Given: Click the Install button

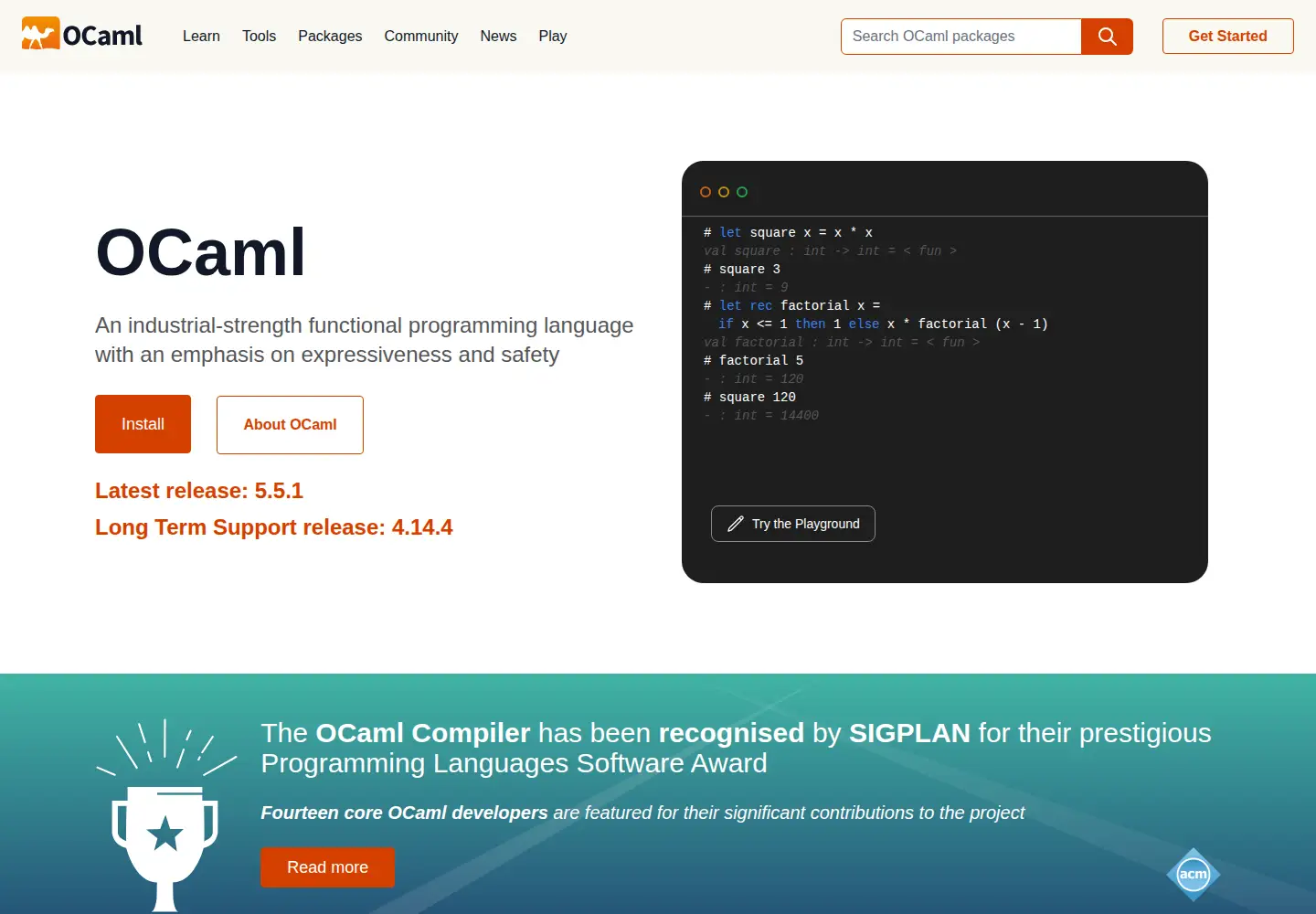Looking at the screenshot, I should click(x=143, y=424).
